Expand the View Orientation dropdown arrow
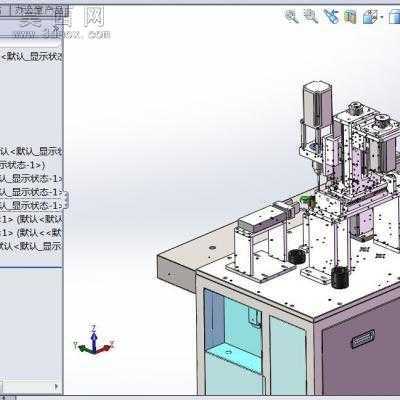The width and height of the screenshot is (400, 400). 381,16
